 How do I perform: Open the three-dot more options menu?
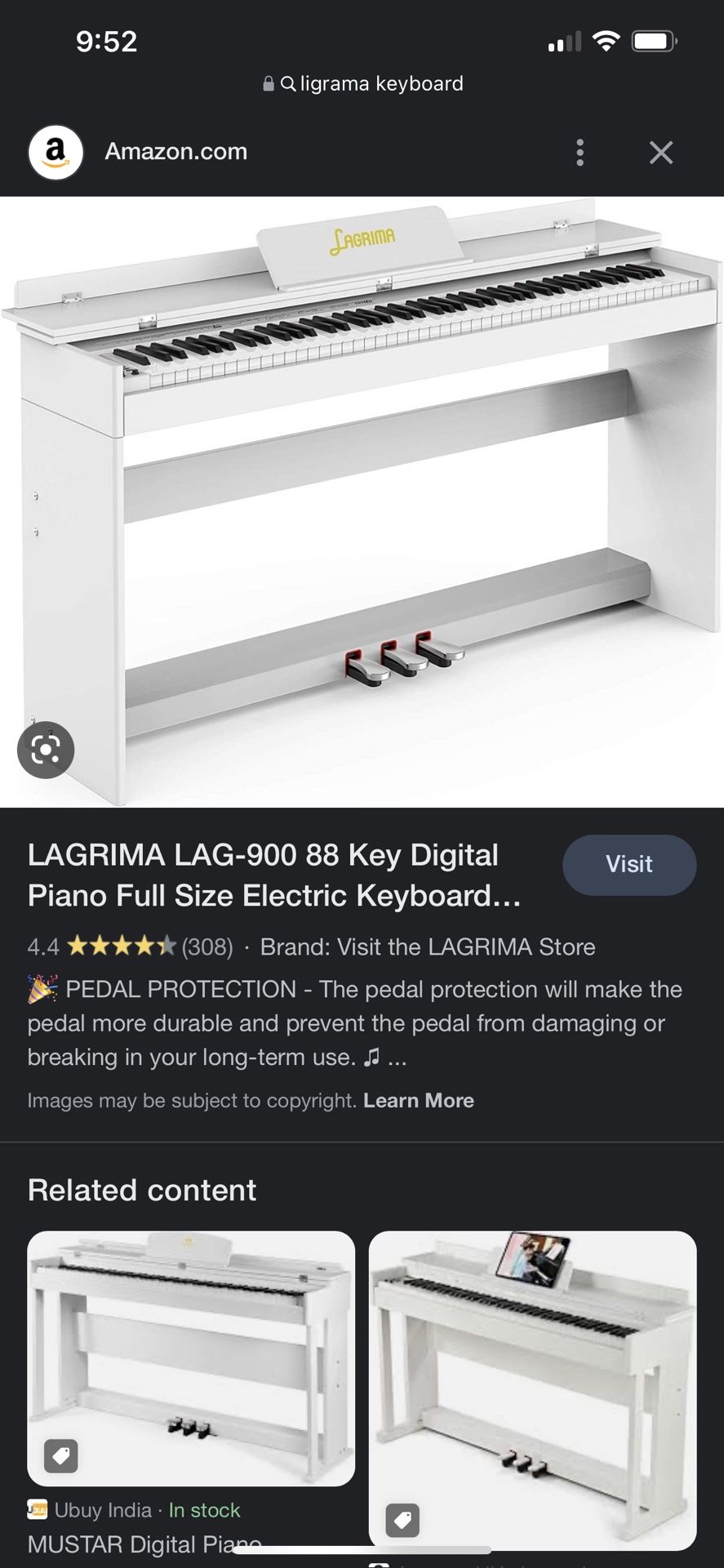point(580,153)
